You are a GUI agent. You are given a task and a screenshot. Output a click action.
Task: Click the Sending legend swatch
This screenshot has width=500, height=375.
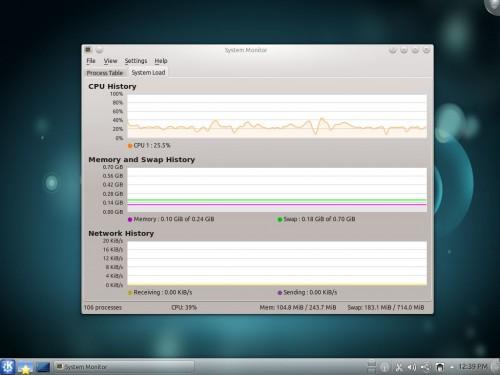pyautogui.click(x=280, y=293)
